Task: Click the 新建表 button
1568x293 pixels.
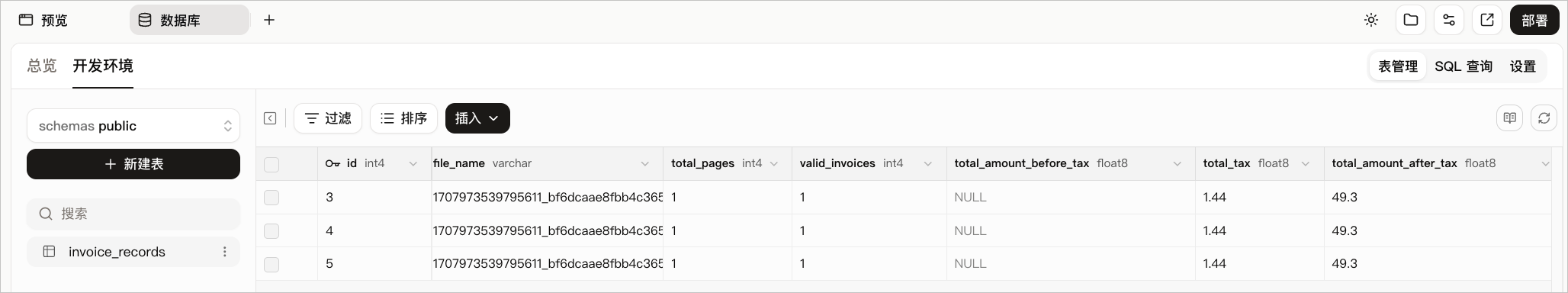Action: point(133,164)
